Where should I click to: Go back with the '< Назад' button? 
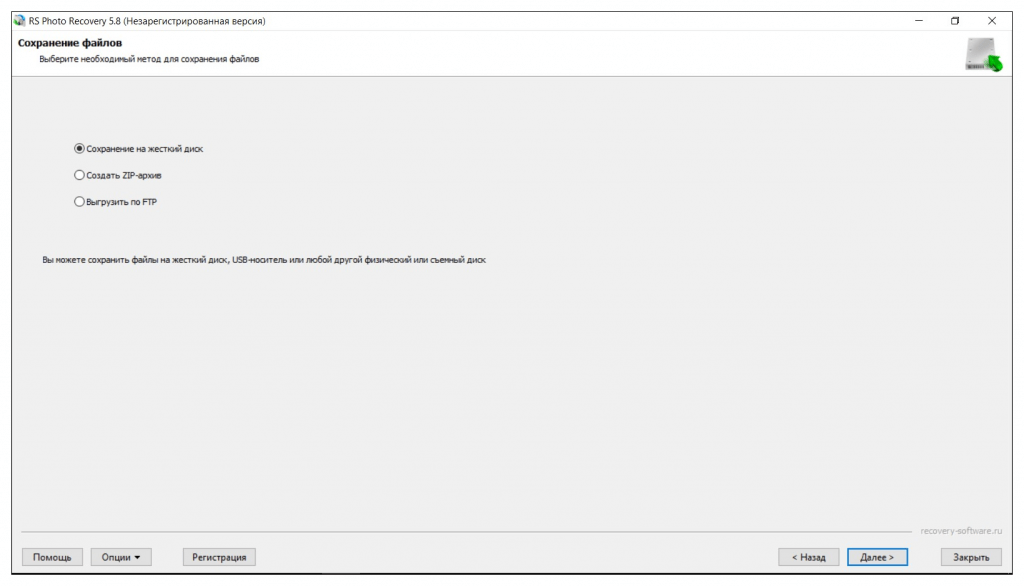click(808, 557)
